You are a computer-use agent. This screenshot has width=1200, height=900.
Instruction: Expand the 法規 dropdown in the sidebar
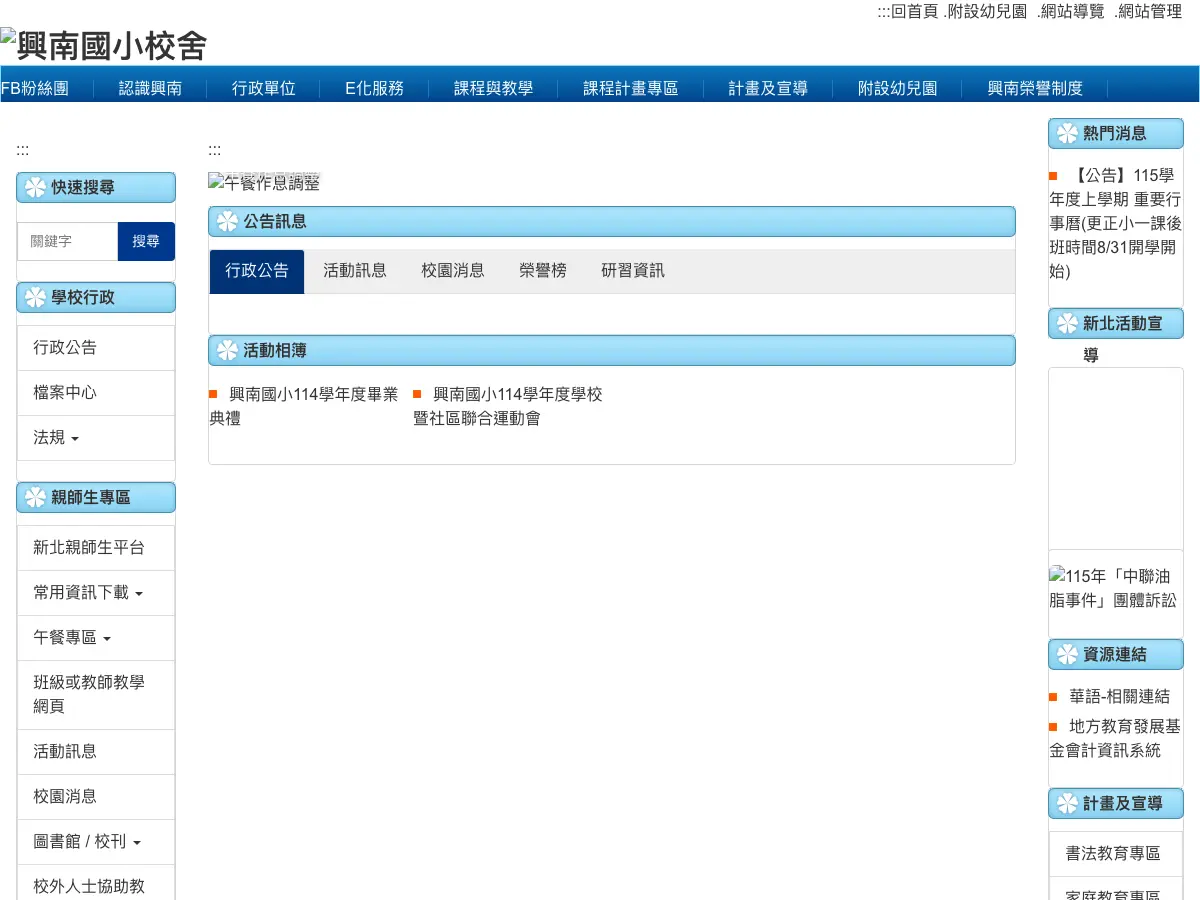[96, 438]
